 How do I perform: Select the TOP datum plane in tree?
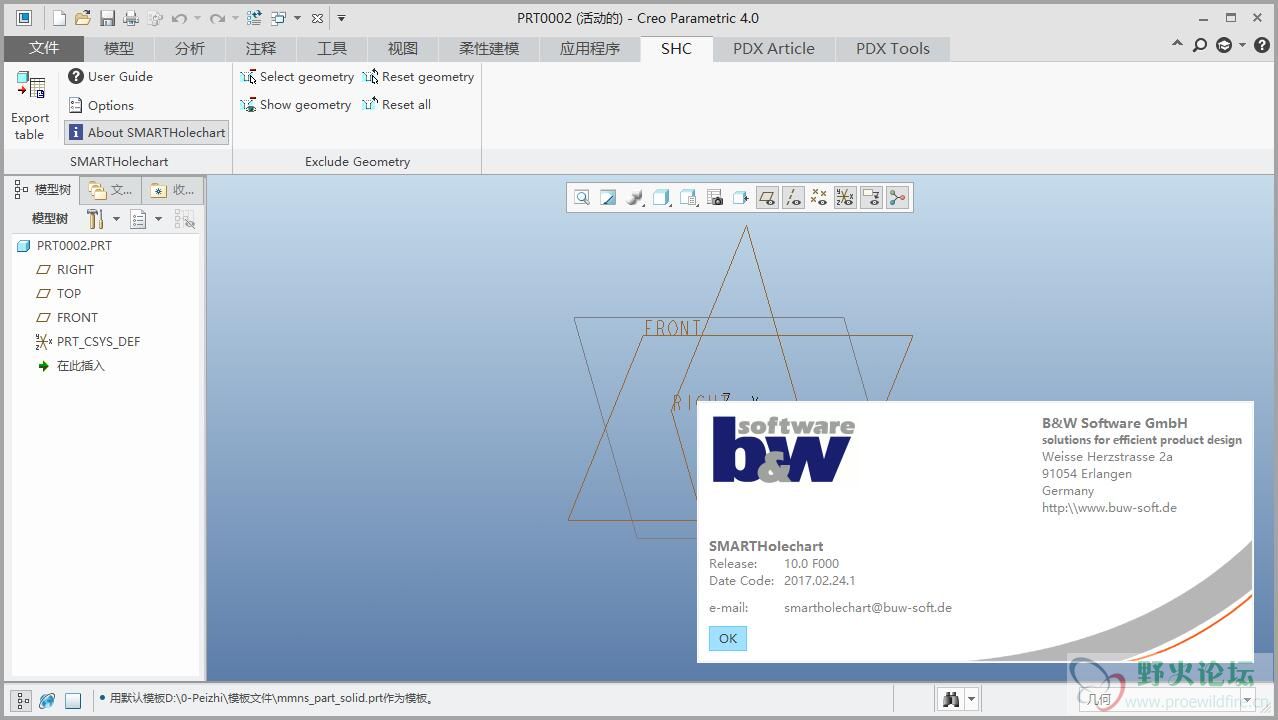pyautogui.click(x=58, y=293)
